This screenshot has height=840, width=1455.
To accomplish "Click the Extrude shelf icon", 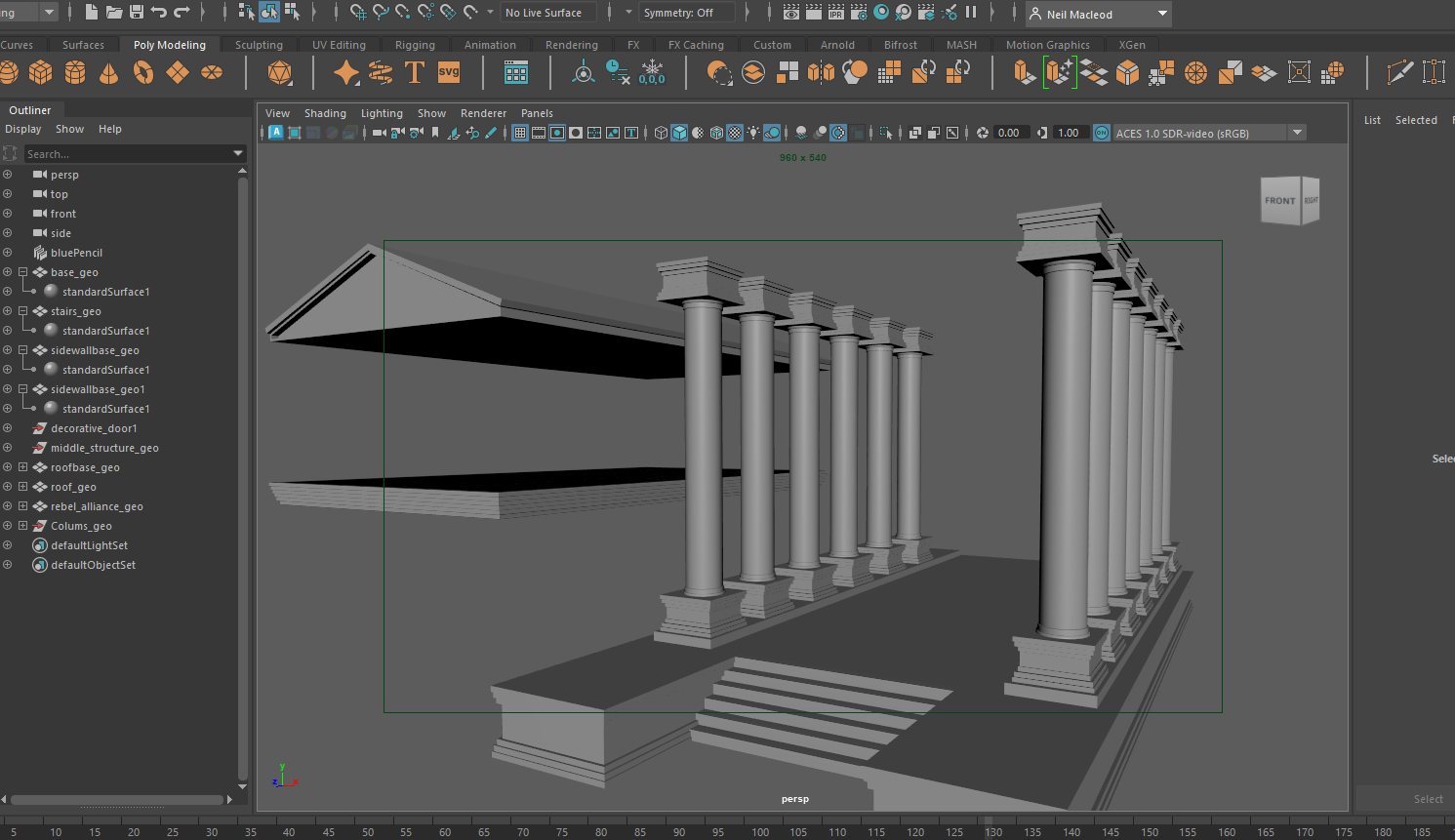I will (x=1024, y=72).
